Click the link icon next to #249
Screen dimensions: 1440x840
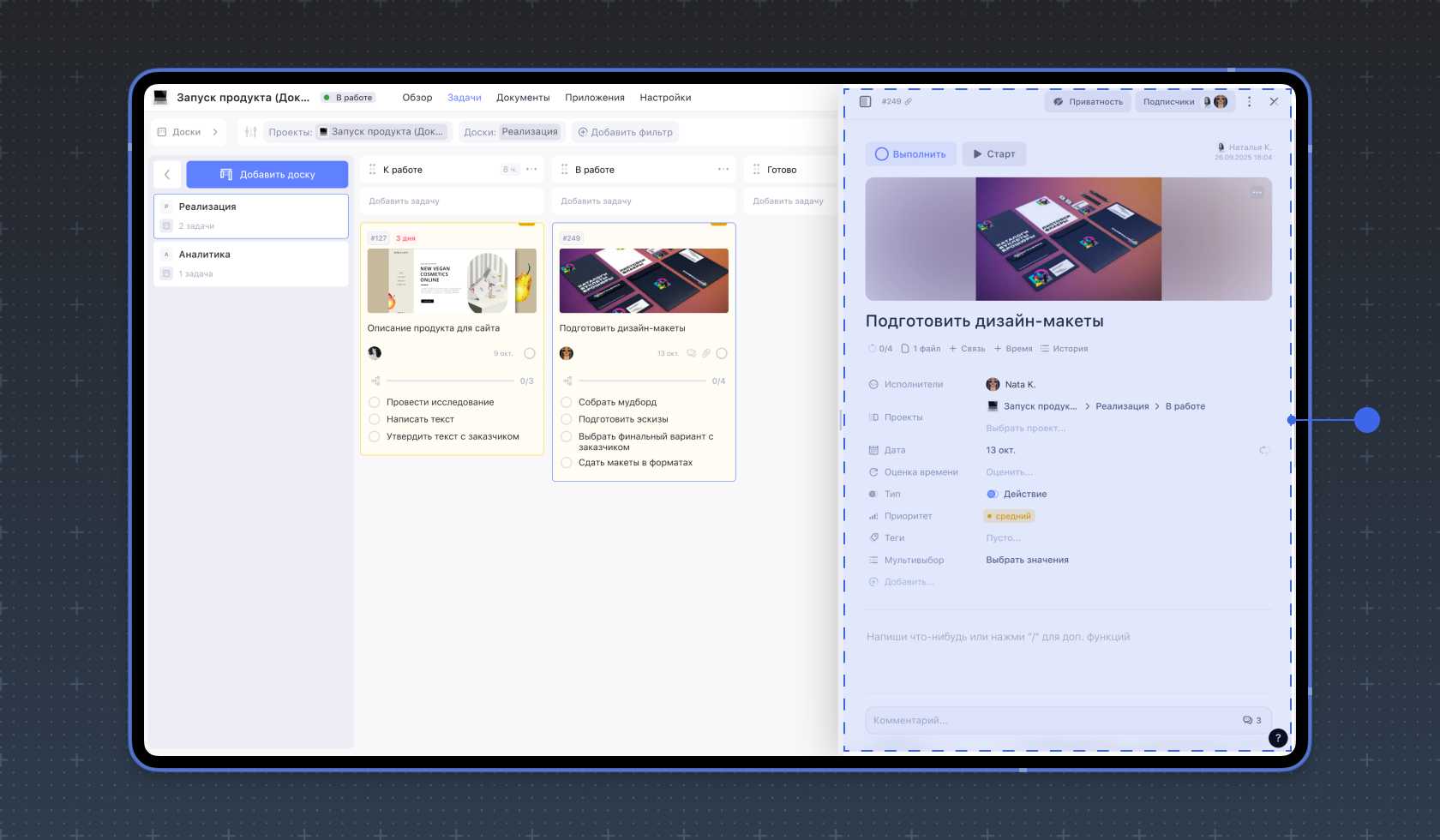tap(909, 102)
